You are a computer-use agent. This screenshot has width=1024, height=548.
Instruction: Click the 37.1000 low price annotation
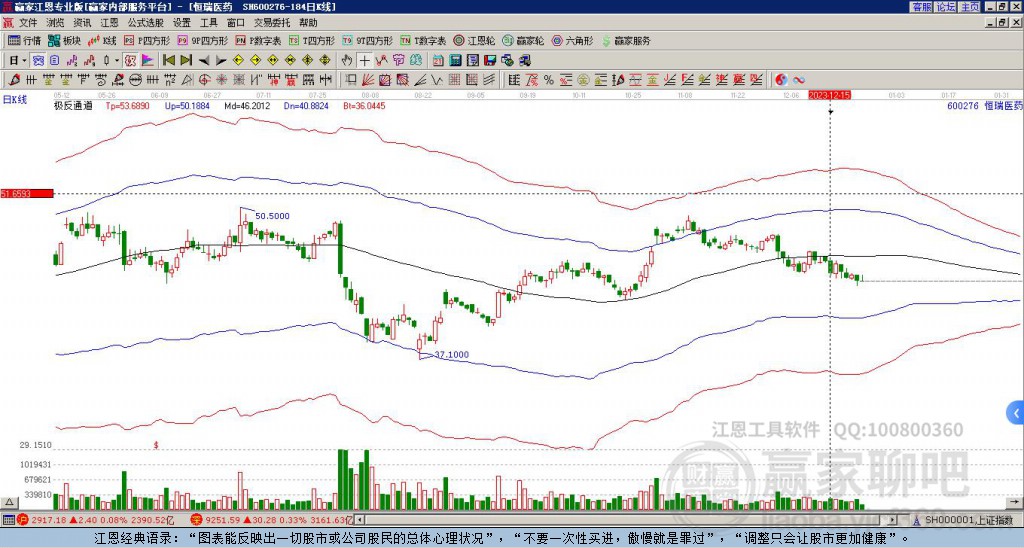point(451,355)
